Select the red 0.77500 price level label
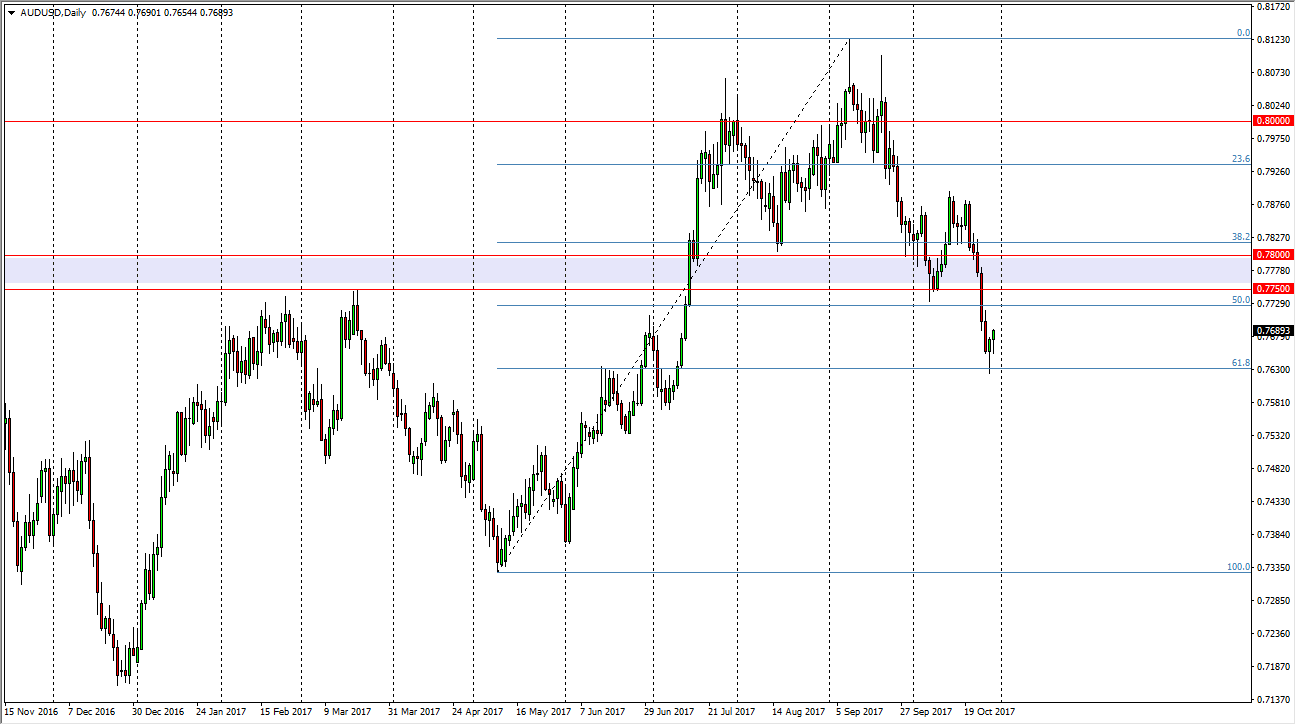 1272,289
